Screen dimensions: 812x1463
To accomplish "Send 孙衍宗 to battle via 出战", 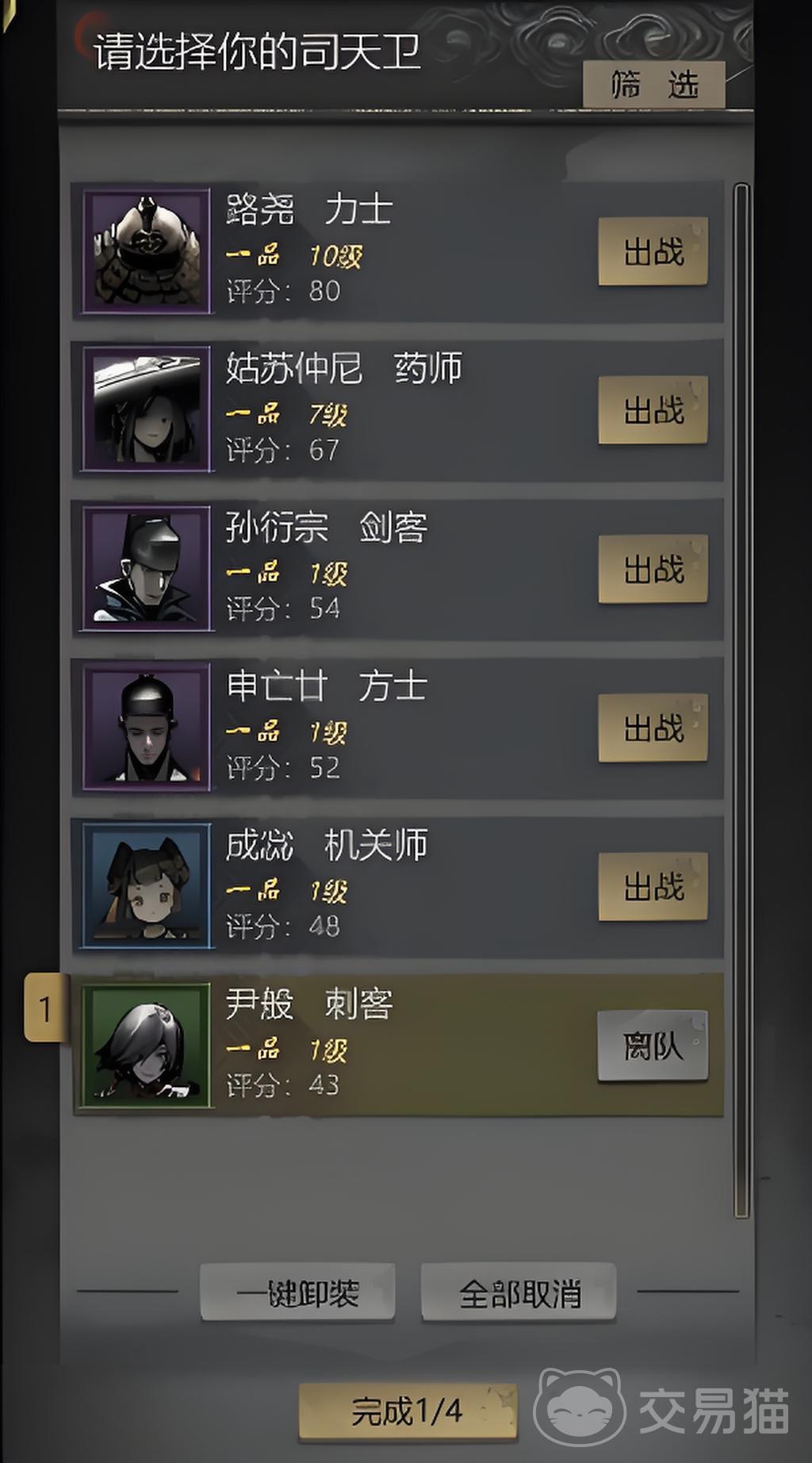I will tap(653, 569).
